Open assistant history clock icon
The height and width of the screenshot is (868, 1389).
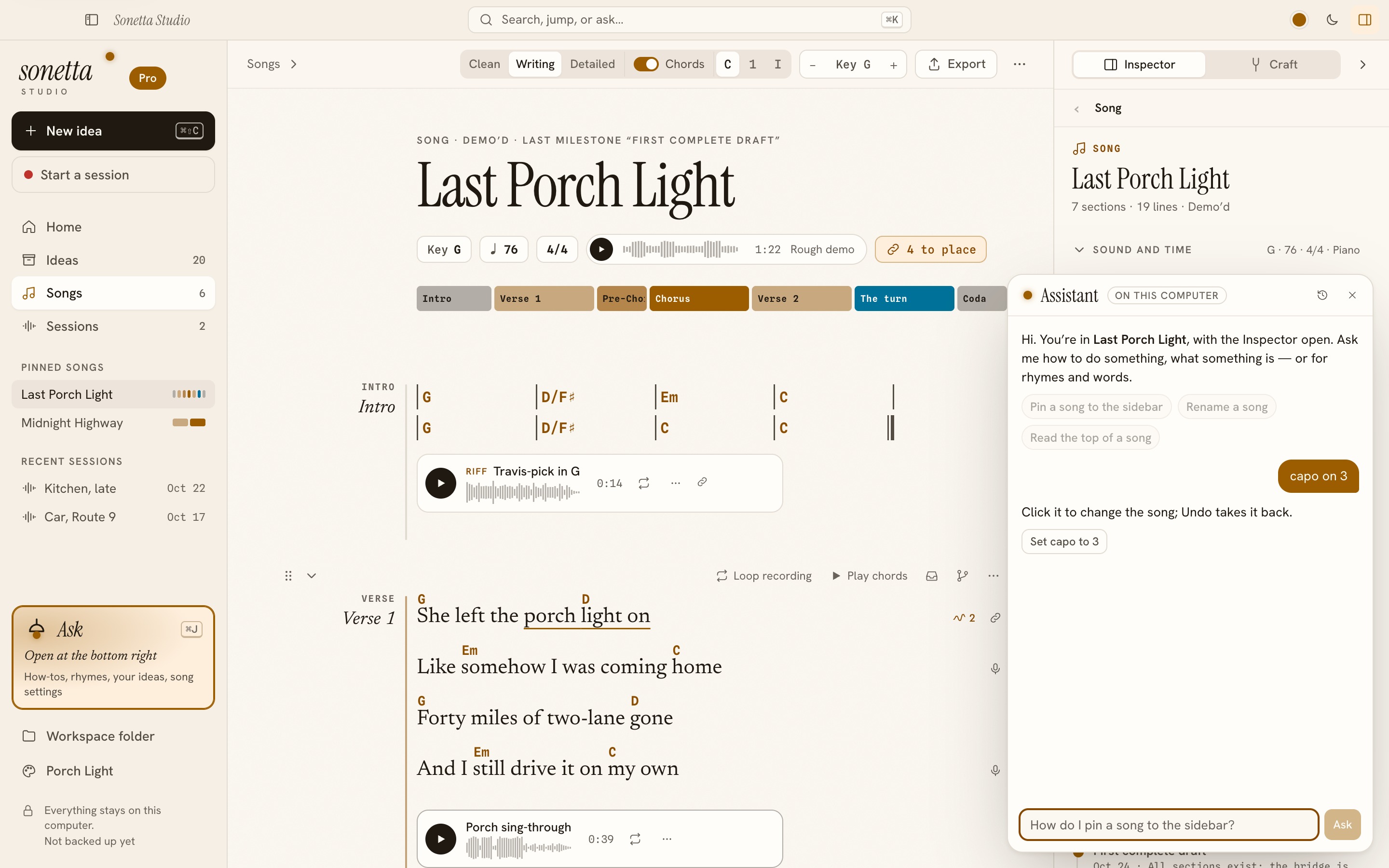pyautogui.click(x=1322, y=295)
